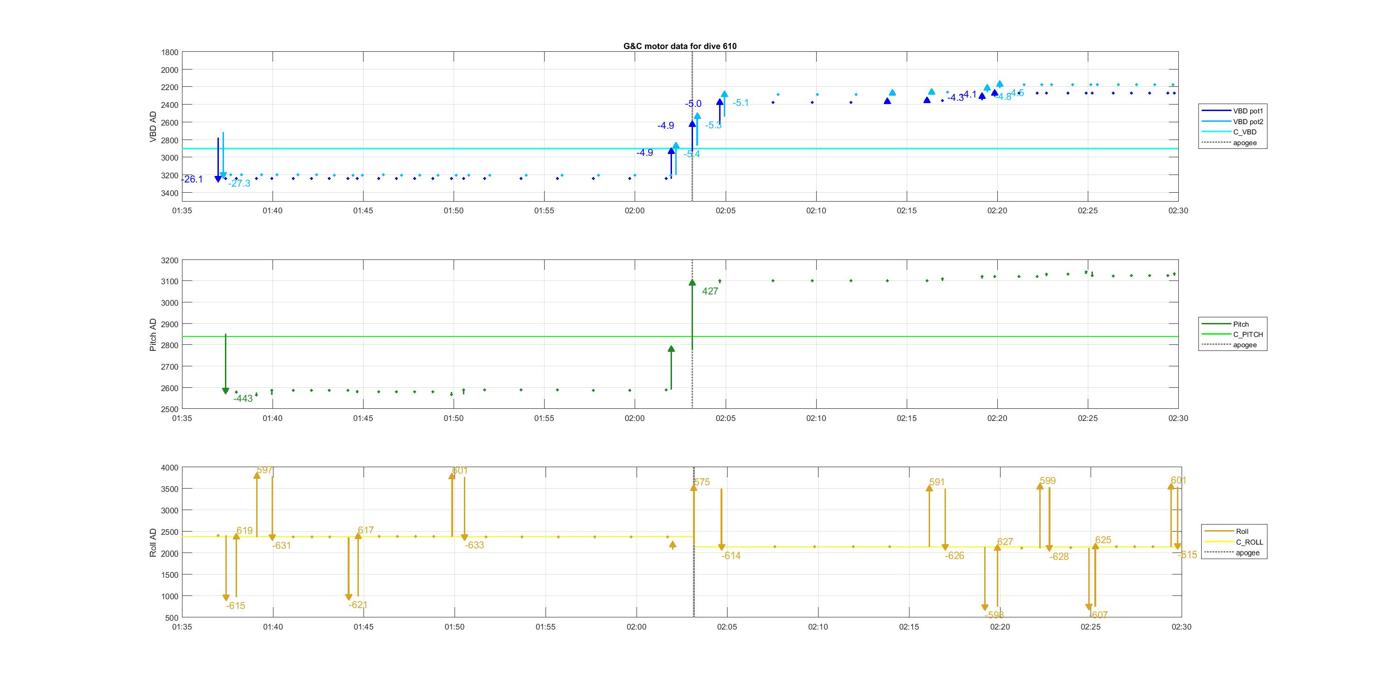Click the '597' roll annotation
1400x693 pixels.
(265, 470)
